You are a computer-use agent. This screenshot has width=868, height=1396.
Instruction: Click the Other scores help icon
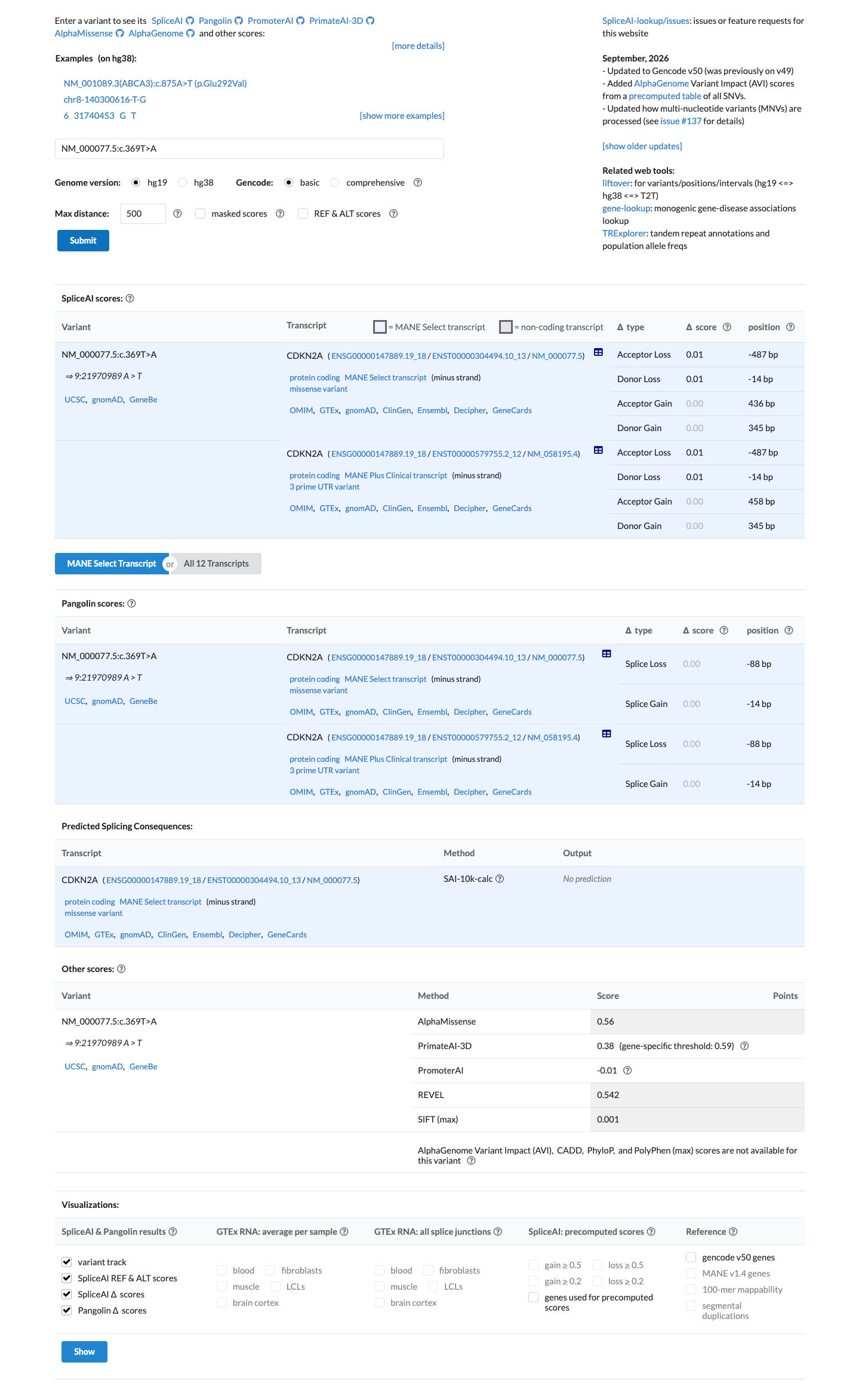pyautogui.click(x=121, y=969)
